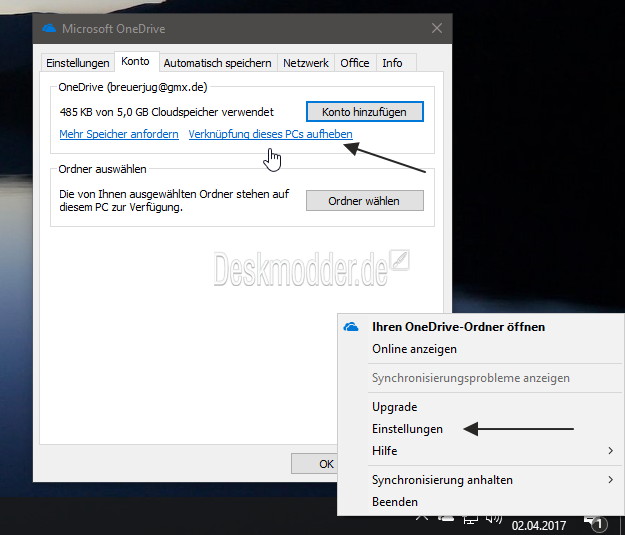The image size is (625, 535).
Task: Open the Info tab
Action: pyautogui.click(x=392, y=63)
